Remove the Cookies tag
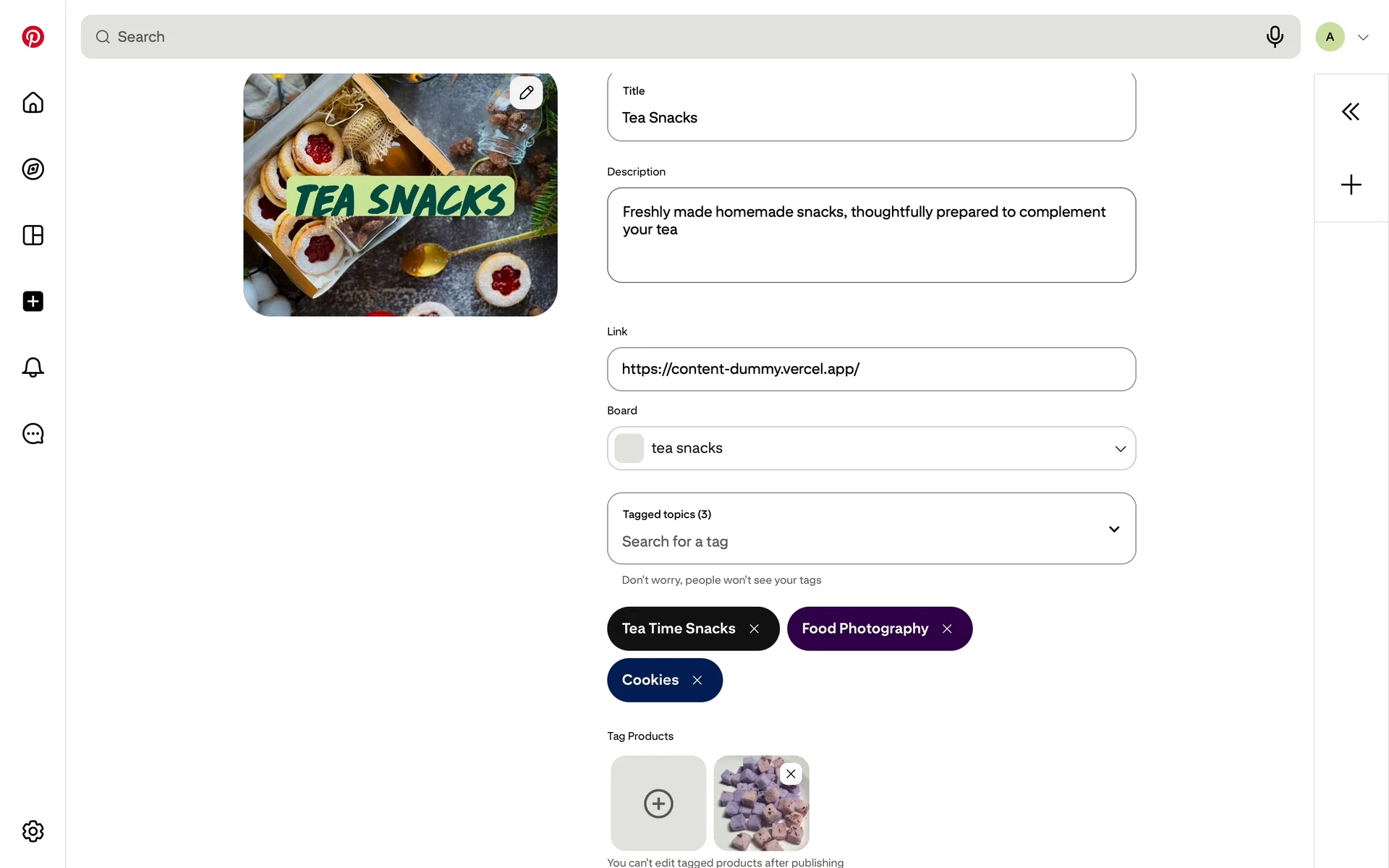The width and height of the screenshot is (1389, 868). coord(697,680)
